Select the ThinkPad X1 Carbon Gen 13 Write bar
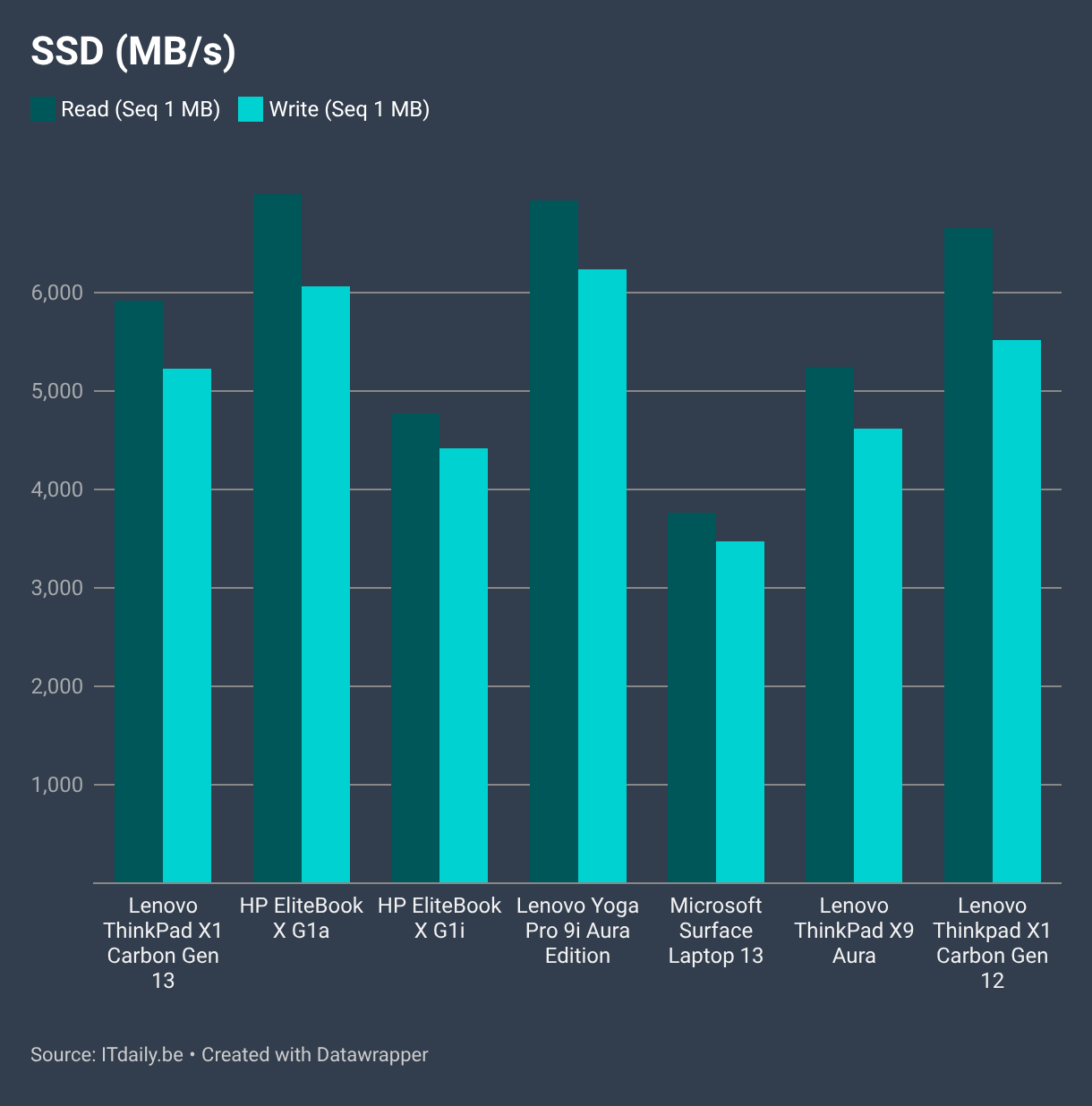The image size is (1092, 1106). [187, 625]
